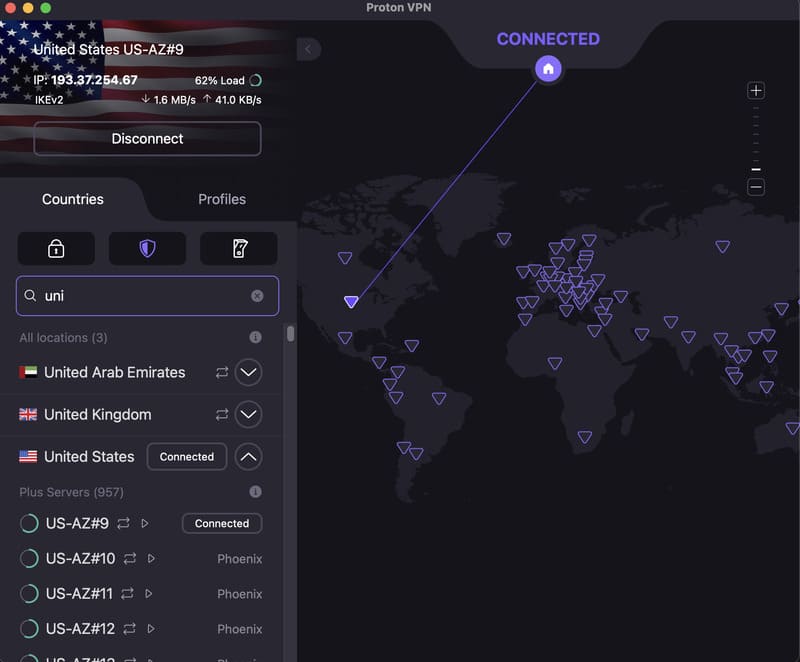Image resolution: width=800 pixels, height=662 pixels.
Task: Toggle Secure Core with the lock icon
Action: [x=56, y=248]
